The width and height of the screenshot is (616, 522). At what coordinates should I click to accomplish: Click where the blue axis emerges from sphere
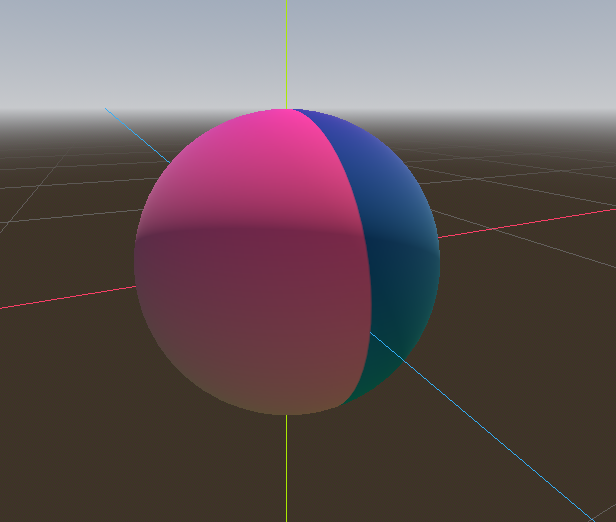(374, 337)
